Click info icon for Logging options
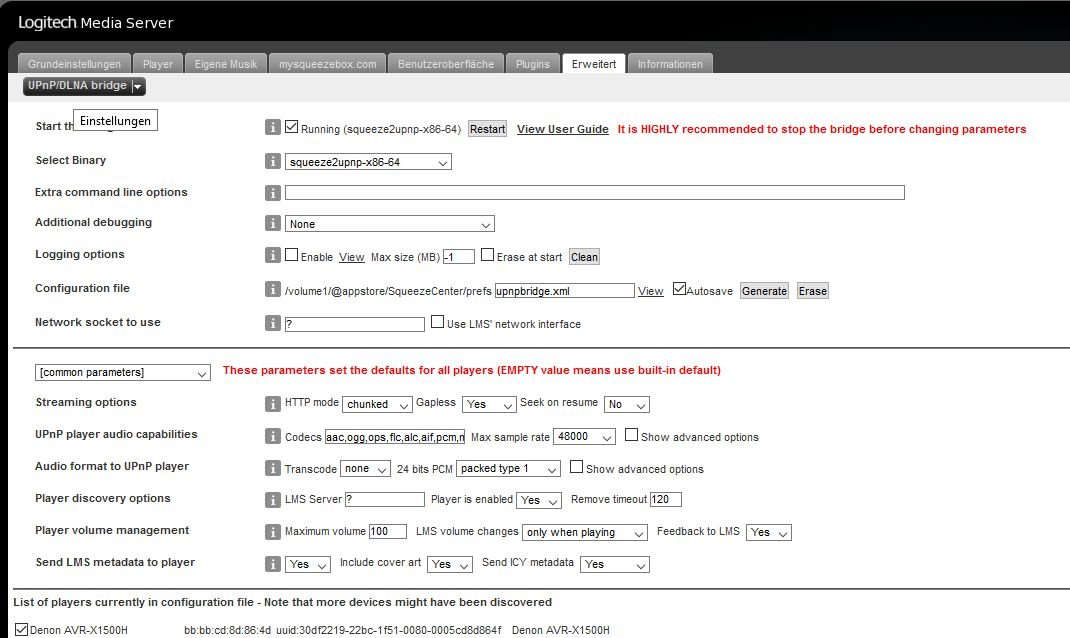The width and height of the screenshot is (1070, 638). click(x=272, y=256)
